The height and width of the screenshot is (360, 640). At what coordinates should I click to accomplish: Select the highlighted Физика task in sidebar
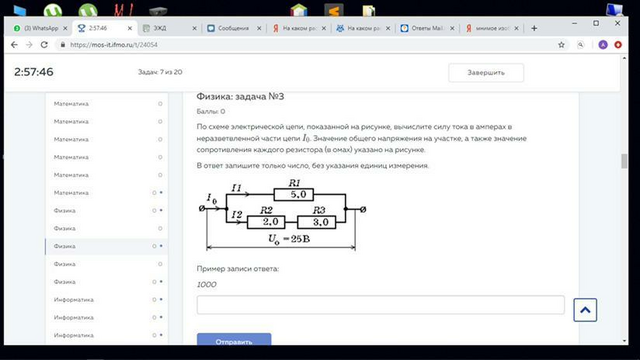tap(107, 246)
